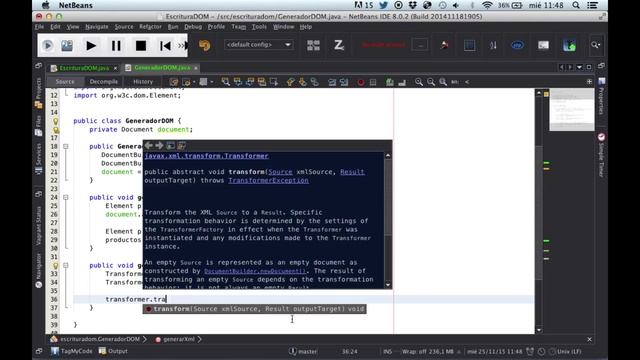Viewport: 640px width, 360px height.
Task: Click the javadoc popup forward arrow
Action: [x=159, y=145]
